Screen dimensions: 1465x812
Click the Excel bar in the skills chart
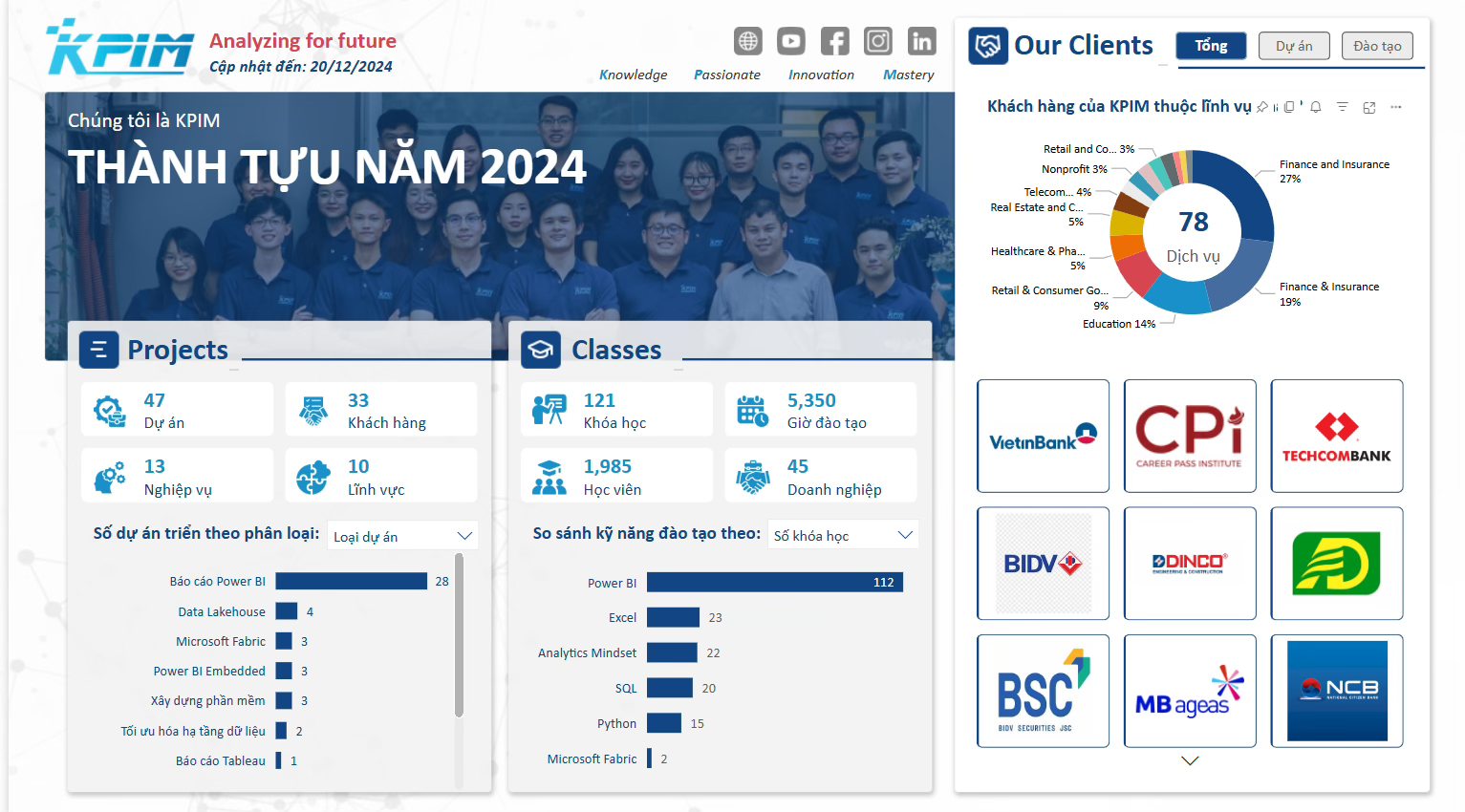673,617
